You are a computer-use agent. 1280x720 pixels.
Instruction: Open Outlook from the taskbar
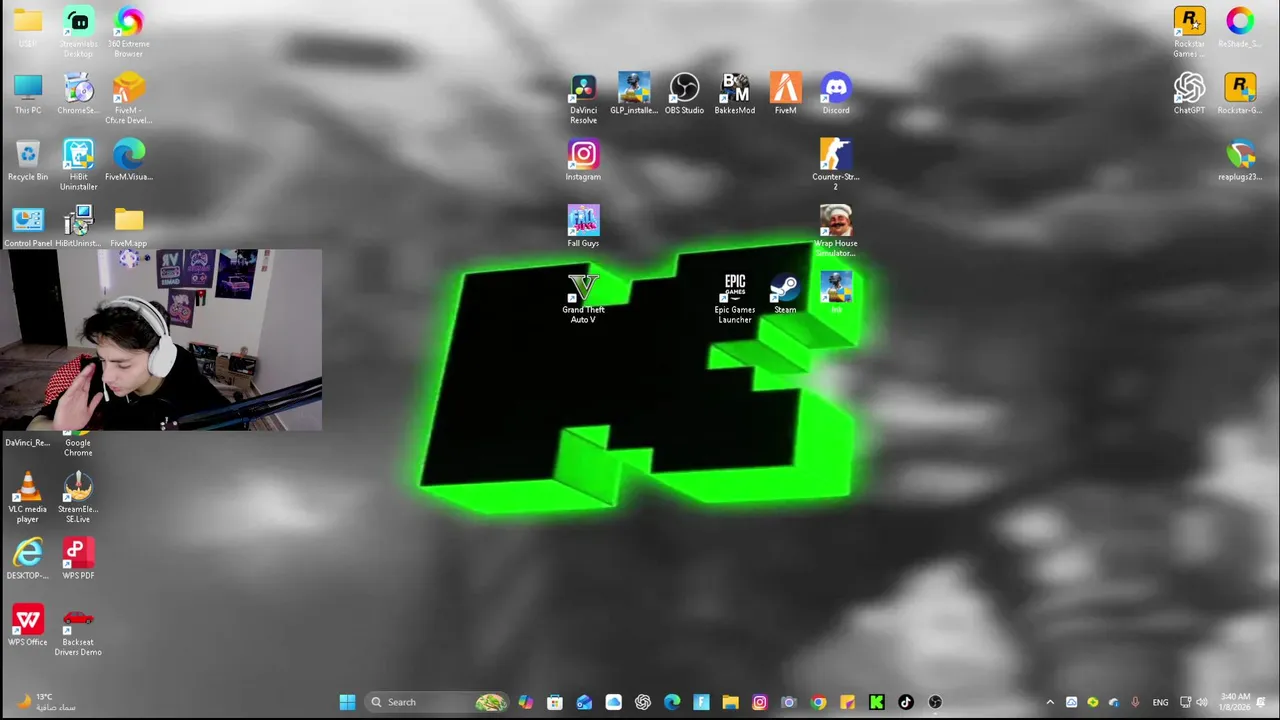(584, 702)
